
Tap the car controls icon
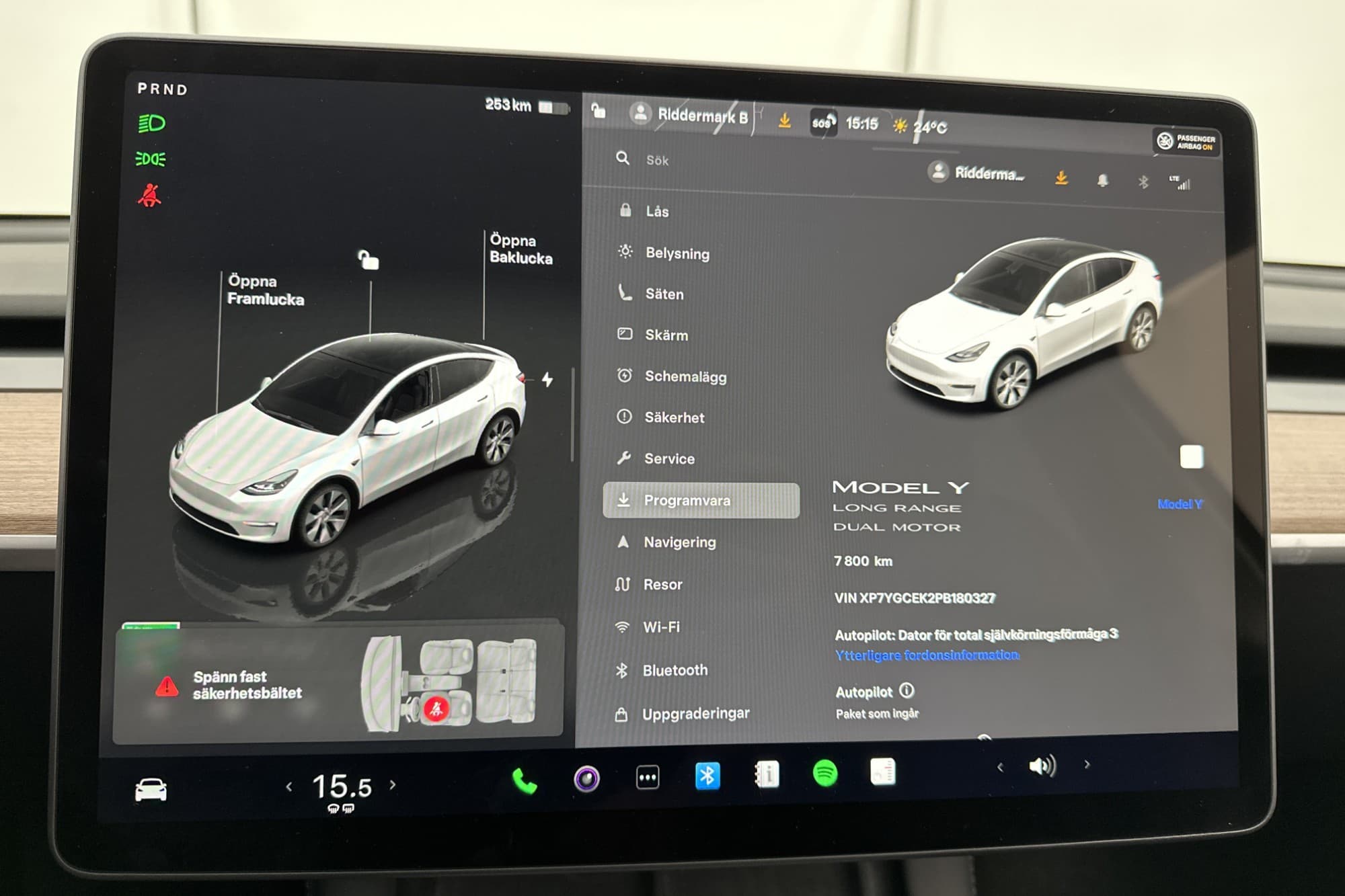(151, 789)
